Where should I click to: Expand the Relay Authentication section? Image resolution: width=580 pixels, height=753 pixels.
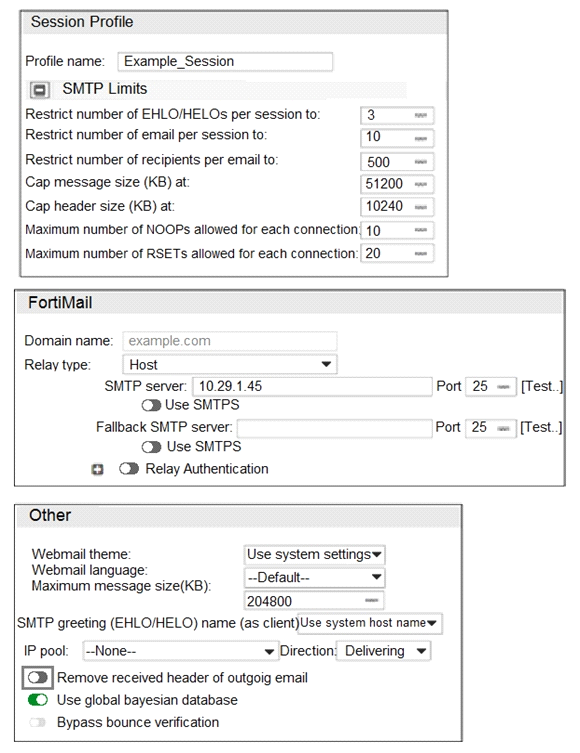(x=97, y=469)
